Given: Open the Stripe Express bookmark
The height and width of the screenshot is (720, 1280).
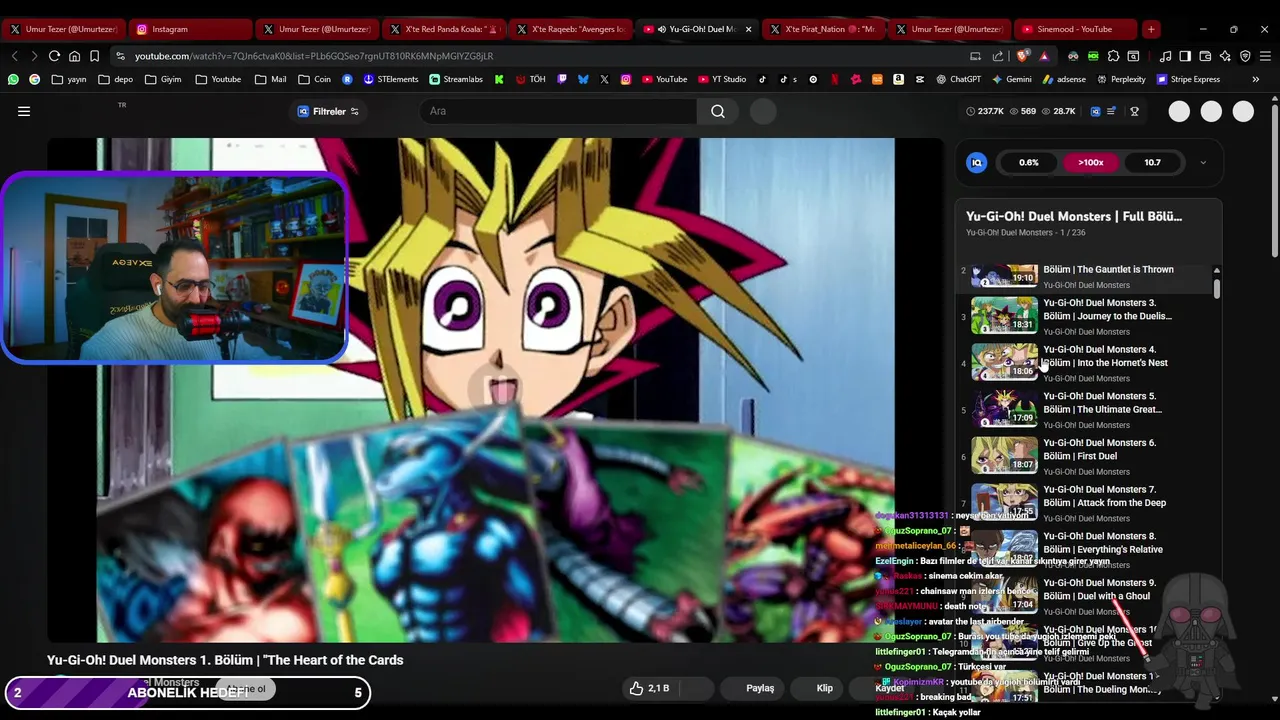Looking at the screenshot, I should 1188,79.
